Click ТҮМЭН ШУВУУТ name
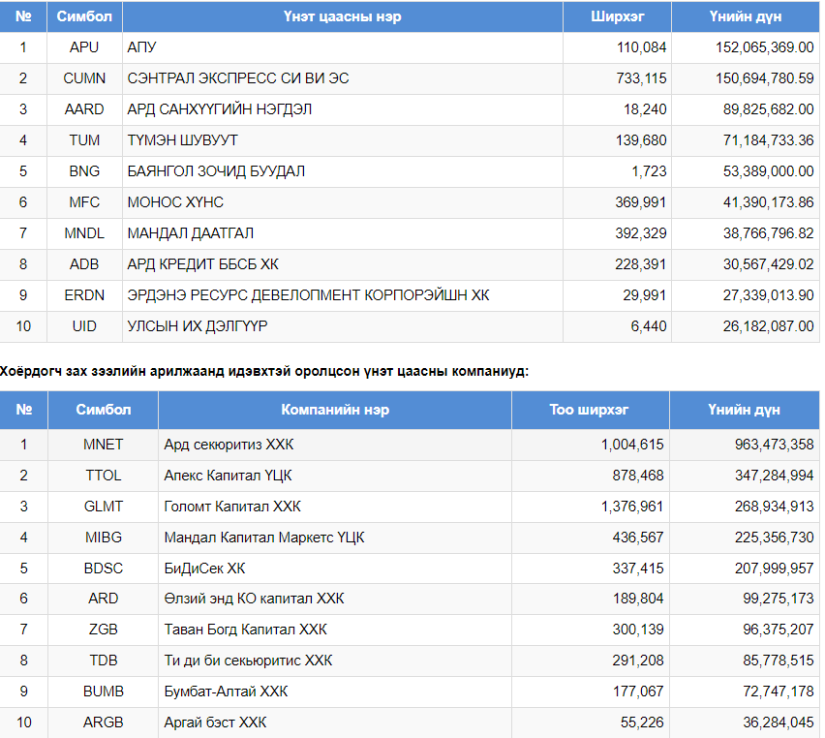The width and height of the screenshot is (825, 738). tap(182, 140)
